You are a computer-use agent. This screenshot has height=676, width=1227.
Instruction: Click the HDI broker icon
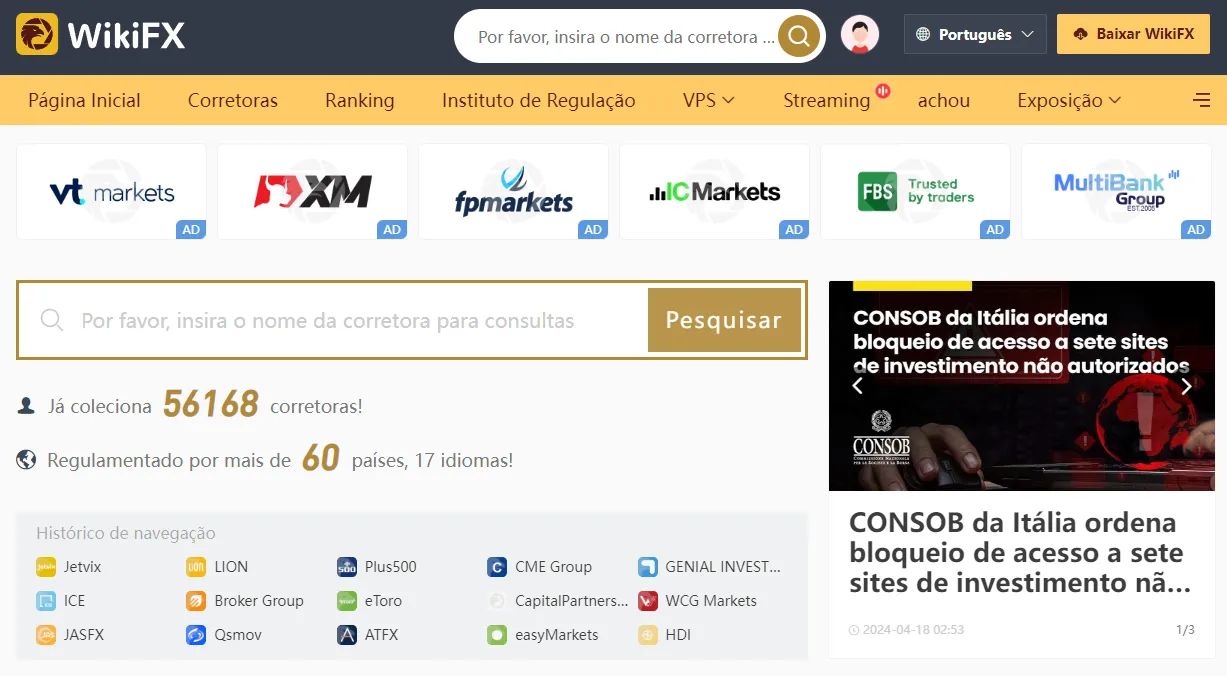(648, 635)
